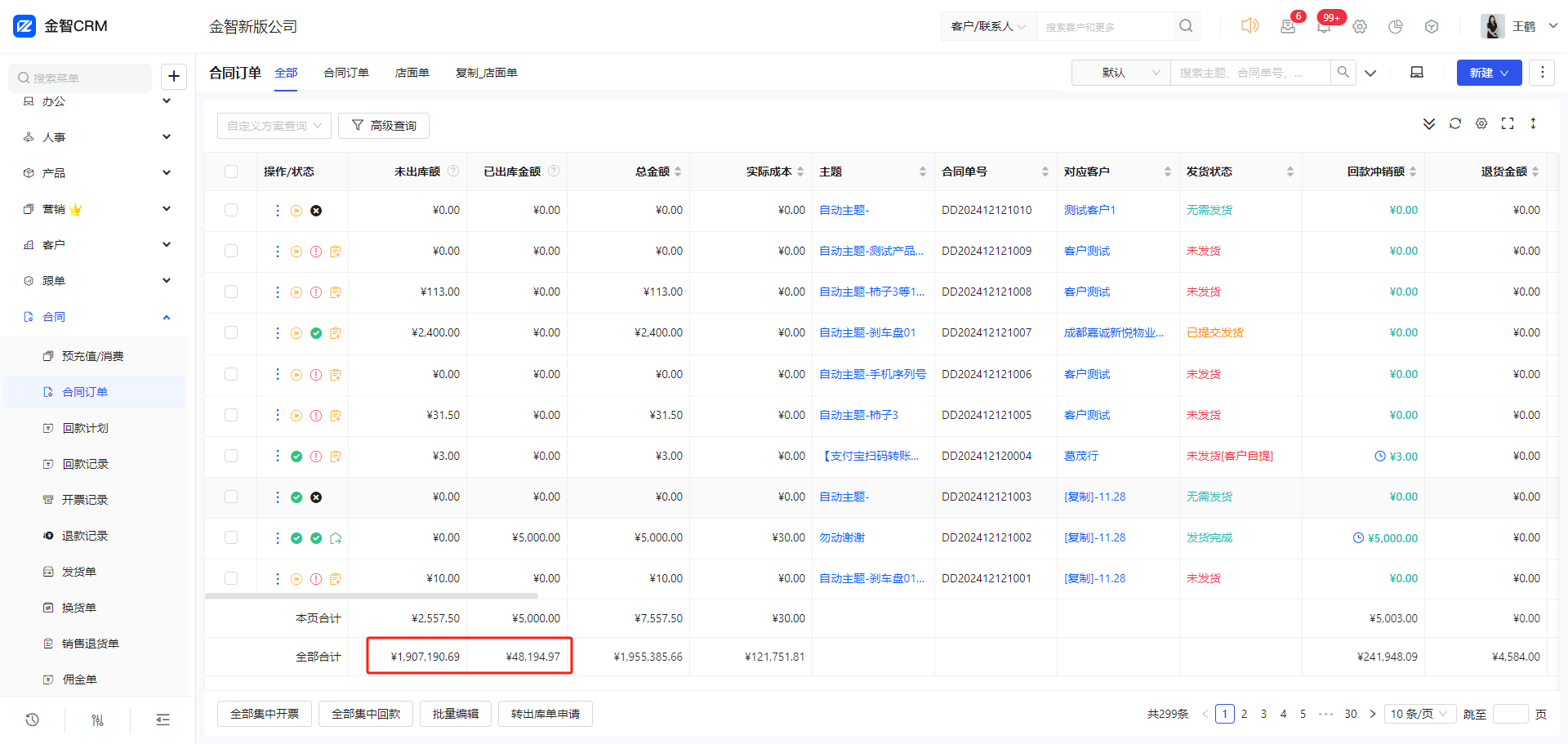Viewport: 1568px width, 744px height.
Task: Click the 批量编辑 button
Action: (x=456, y=714)
